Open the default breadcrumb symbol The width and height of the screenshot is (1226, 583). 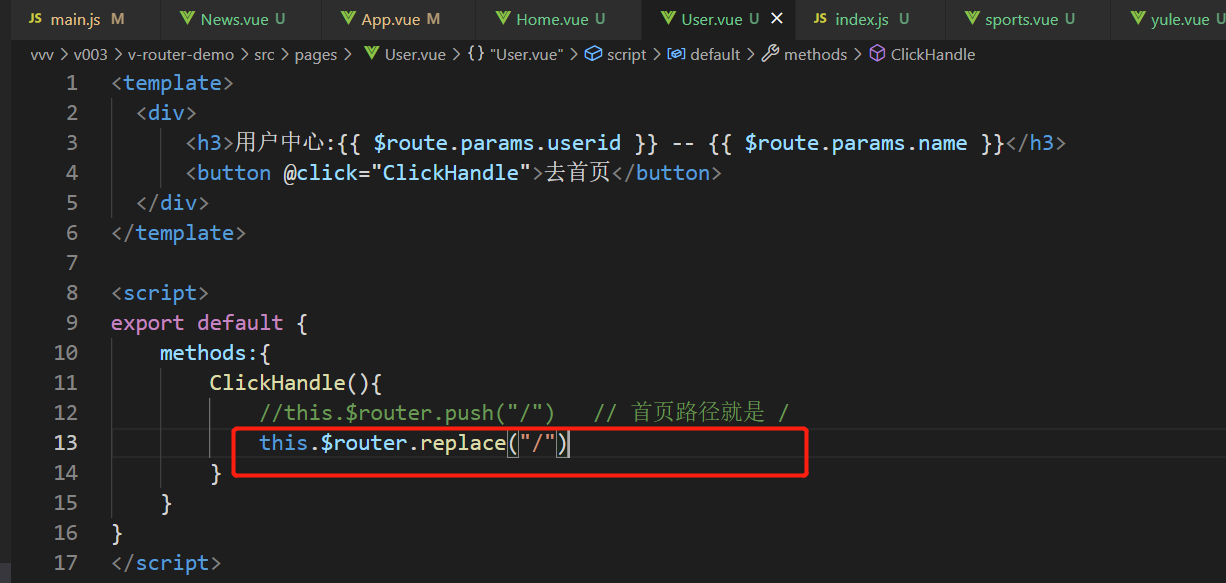704,54
